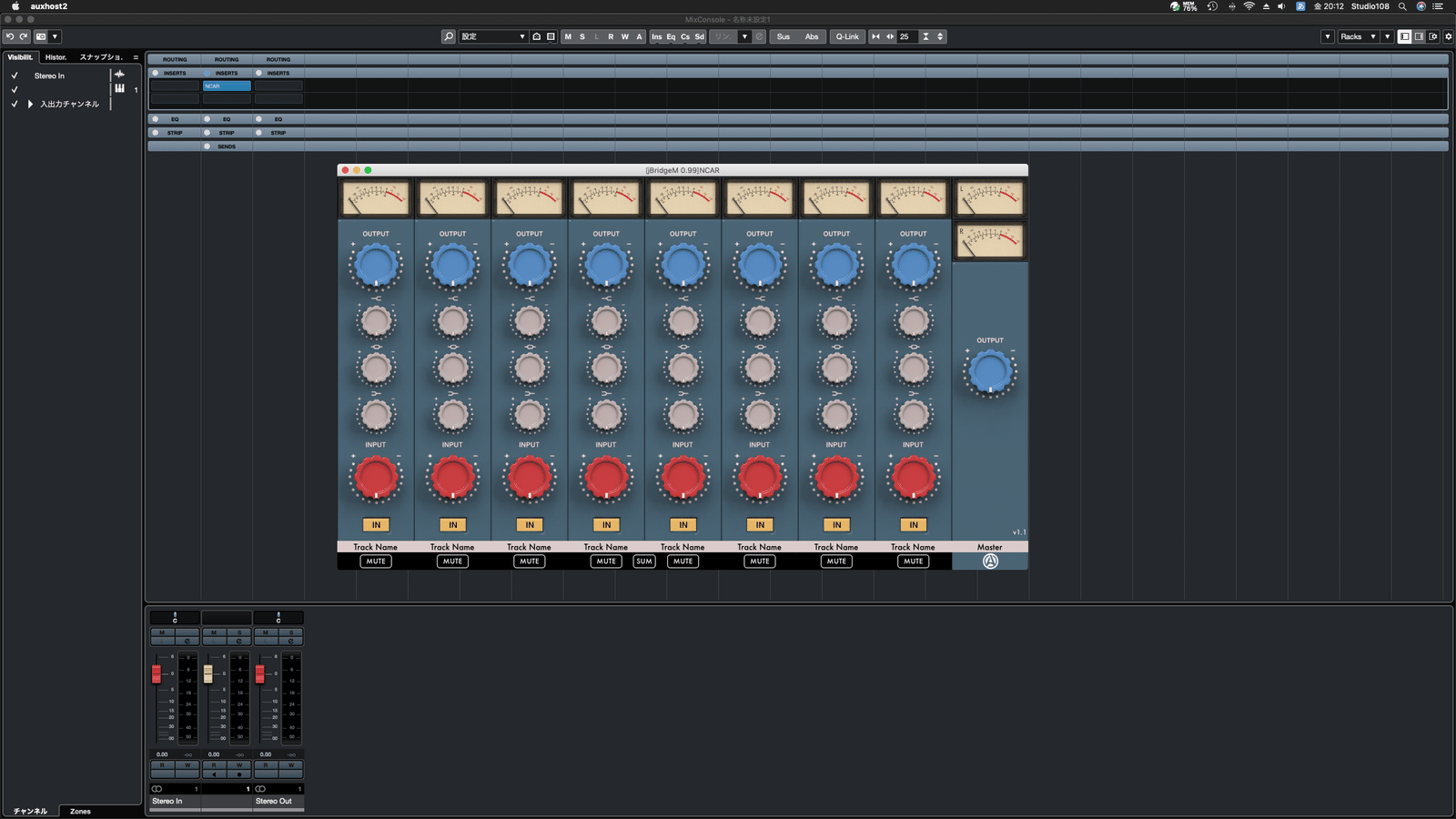Click the Cs bypass button in toolbar
1456x819 pixels.
tap(685, 36)
